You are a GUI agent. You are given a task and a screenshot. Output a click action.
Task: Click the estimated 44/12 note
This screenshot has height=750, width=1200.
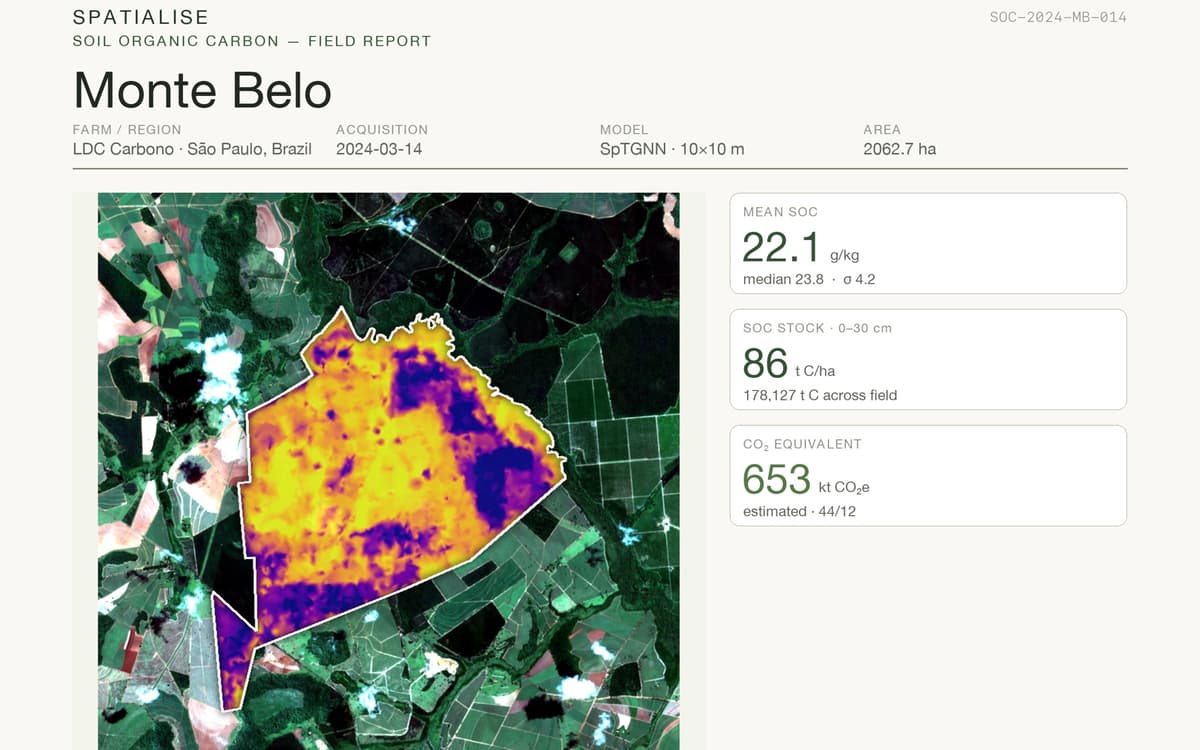click(x=799, y=511)
